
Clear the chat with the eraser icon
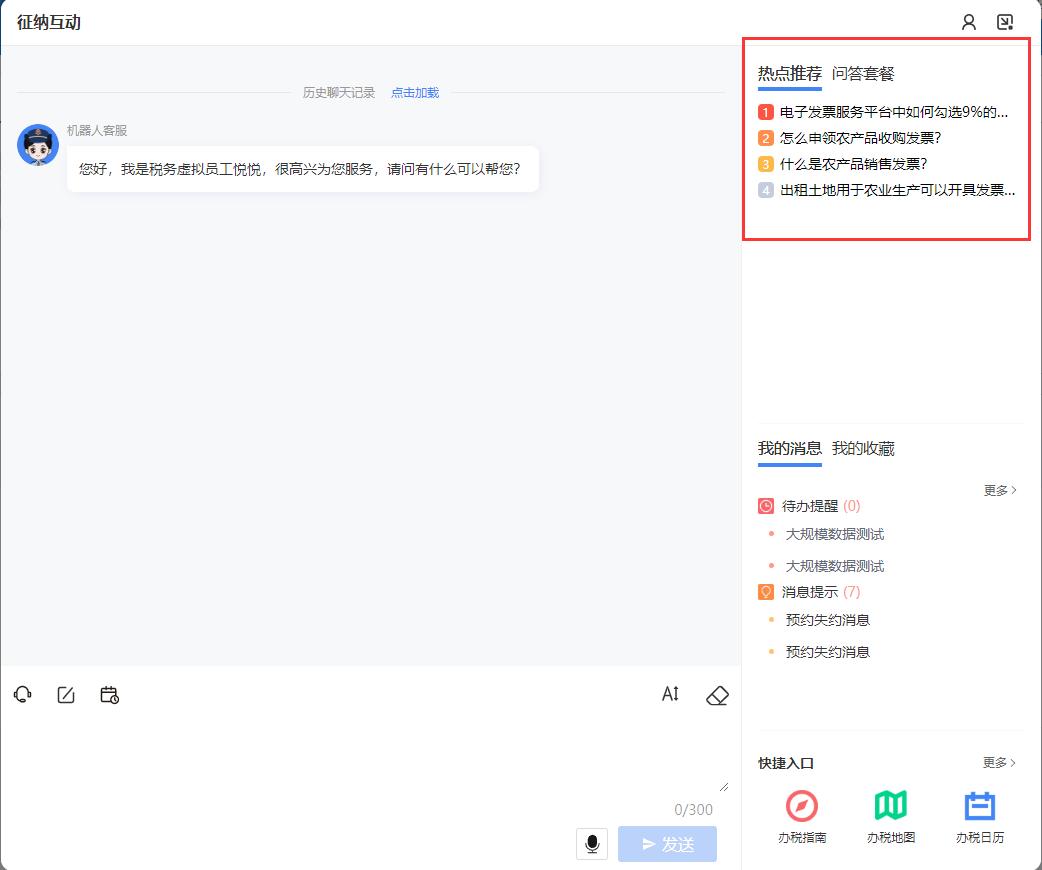pyautogui.click(x=716, y=694)
